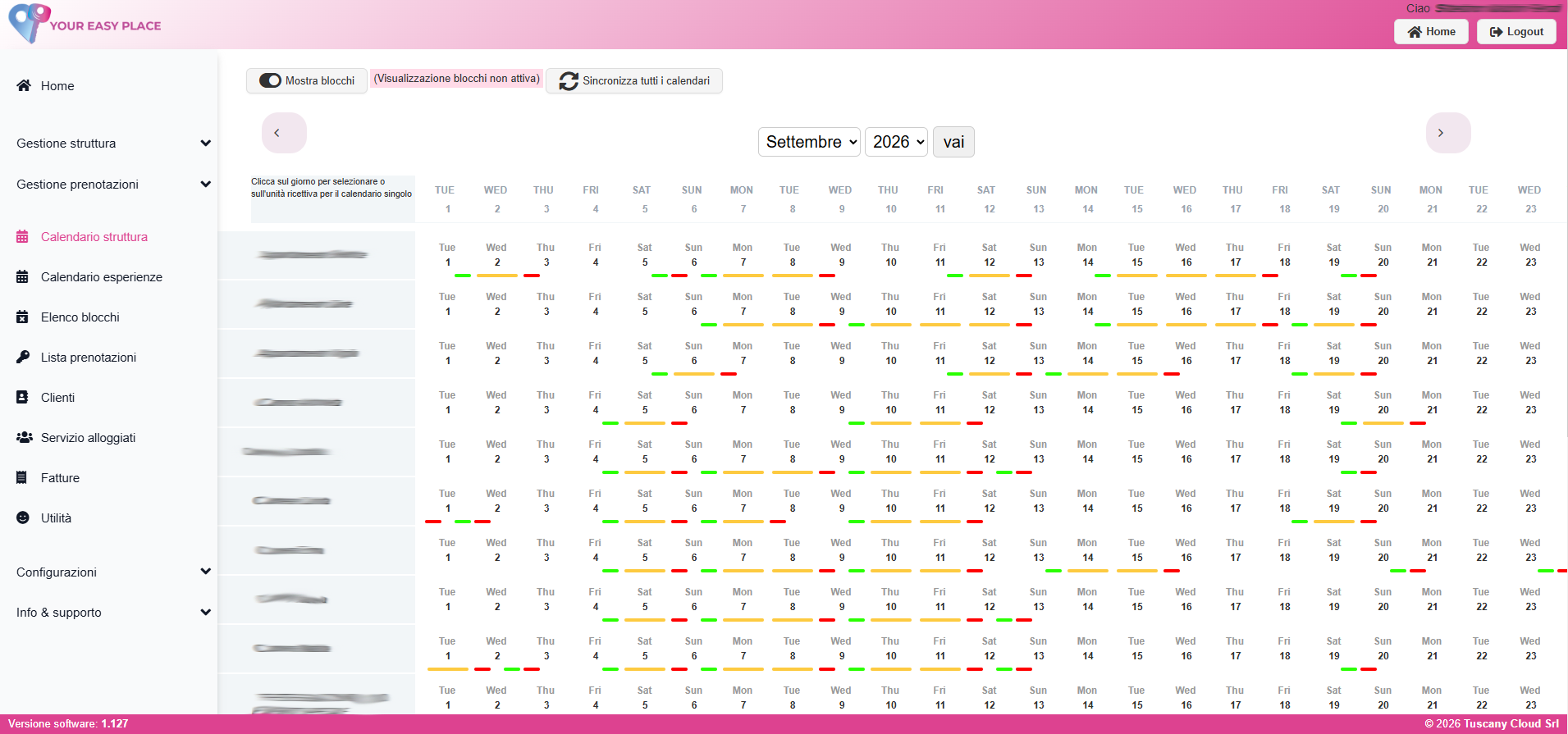Image resolution: width=1568 pixels, height=734 pixels.
Task: Click Mon 7 in the second unit row
Action: [x=743, y=304]
